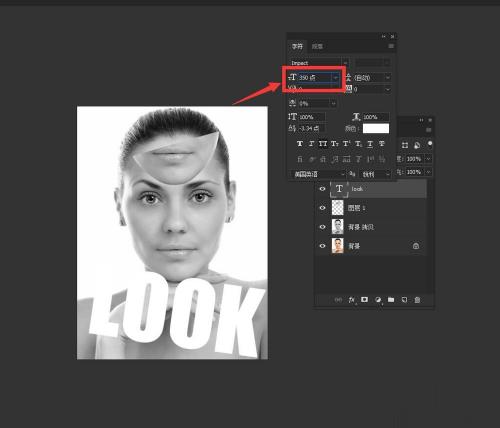Toggle Faux Bold text style
Image resolution: width=500 pixels, height=428 pixels.
tap(300, 144)
